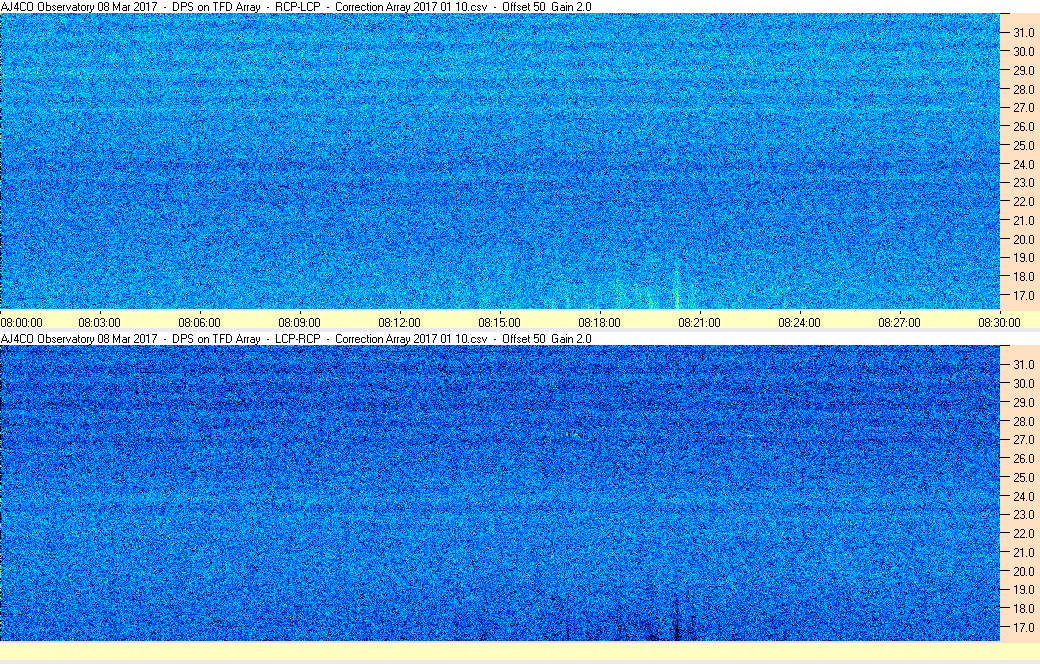
Task: Click 28.0 frequency label in LCP-RCP panel
Action: point(1023,421)
